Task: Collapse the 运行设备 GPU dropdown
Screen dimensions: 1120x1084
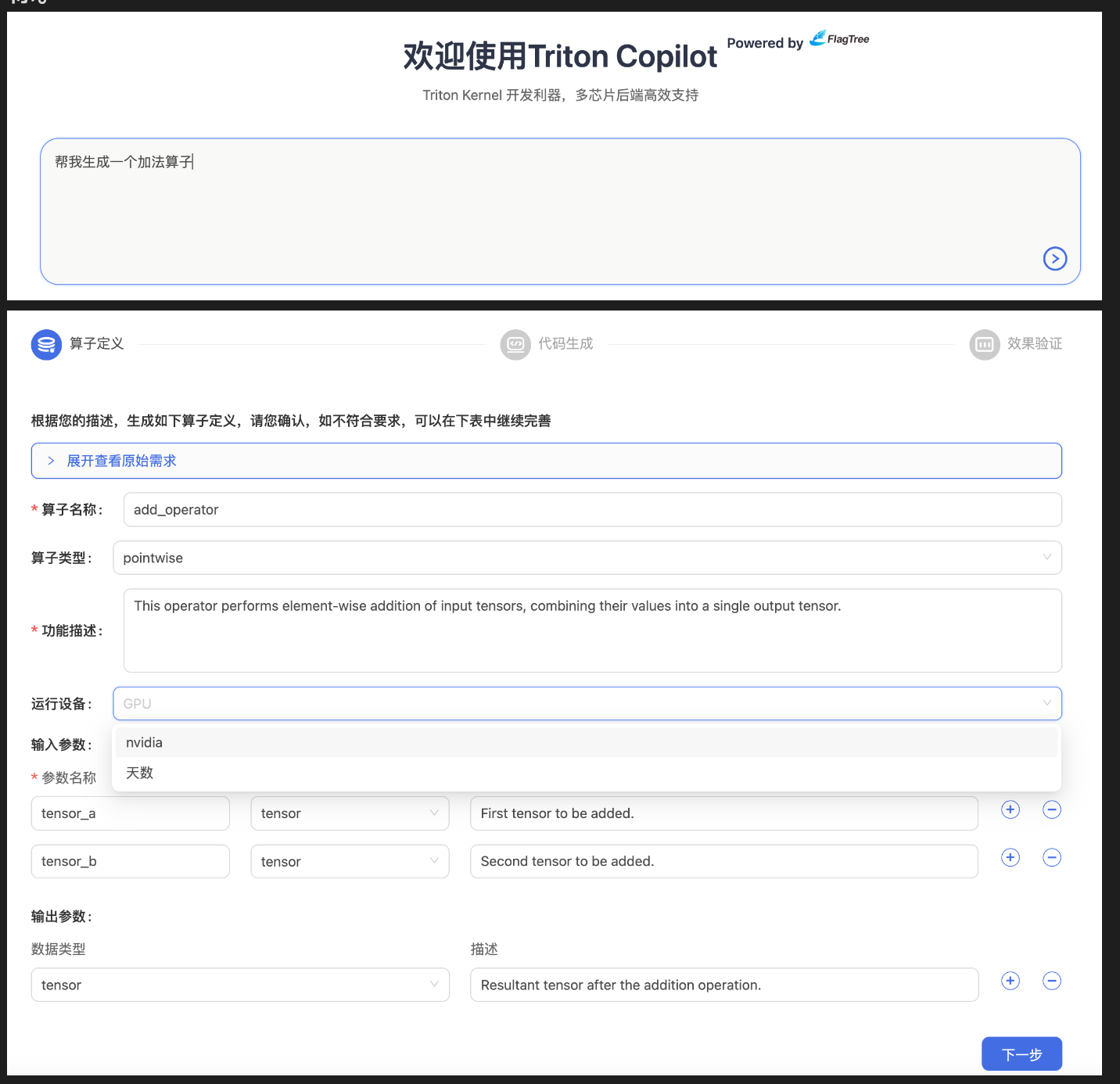Action: [x=587, y=703]
